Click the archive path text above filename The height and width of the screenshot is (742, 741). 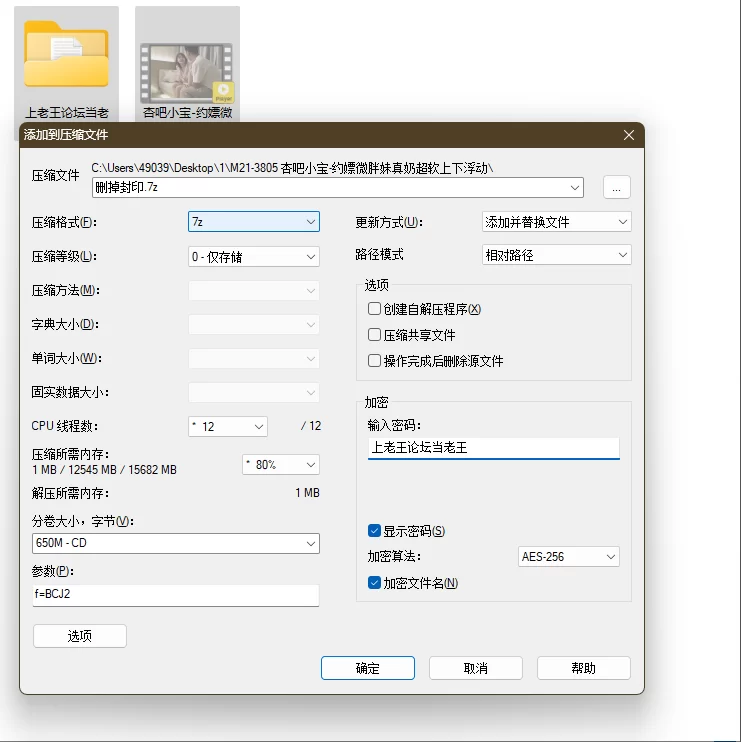[292, 168]
